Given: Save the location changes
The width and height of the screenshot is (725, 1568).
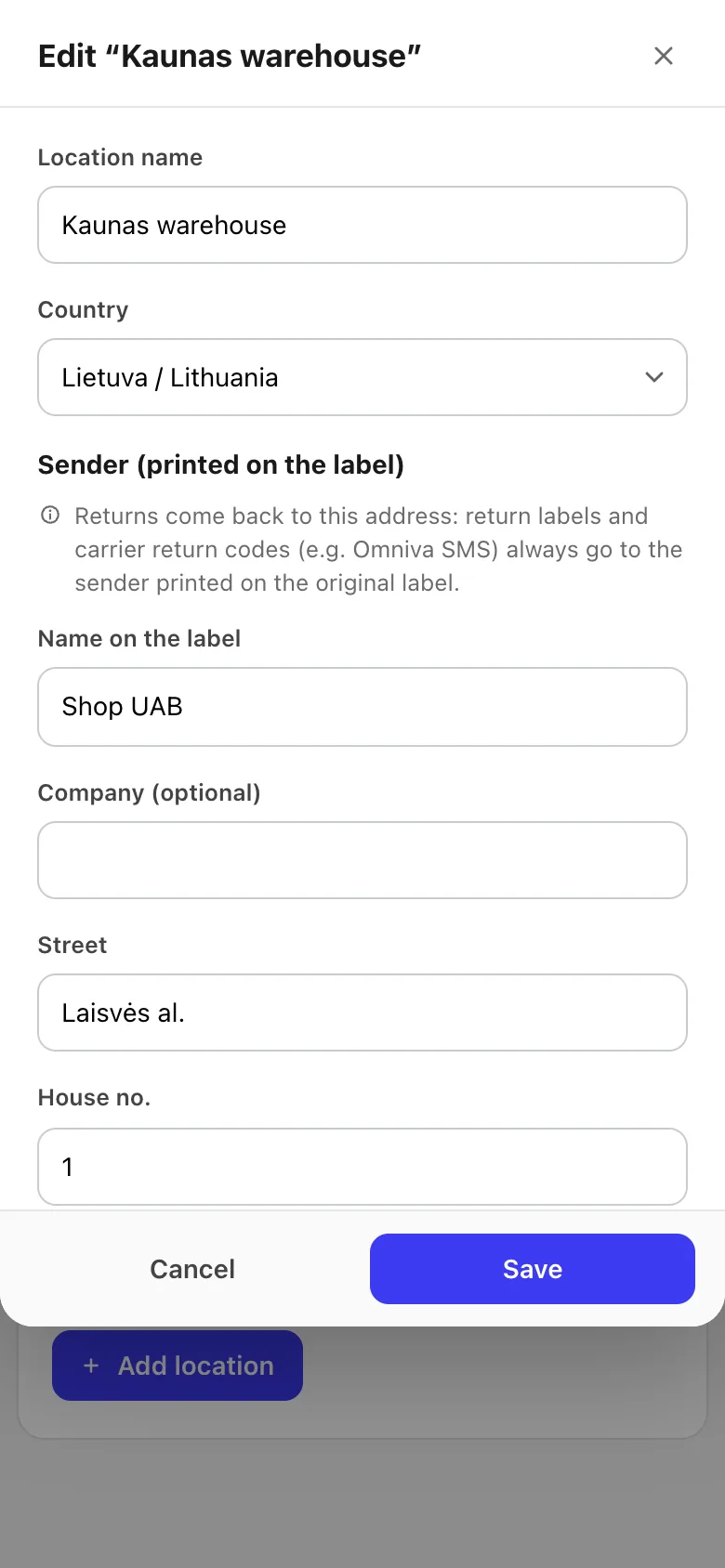Looking at the screenshot, I should 533,1269.
